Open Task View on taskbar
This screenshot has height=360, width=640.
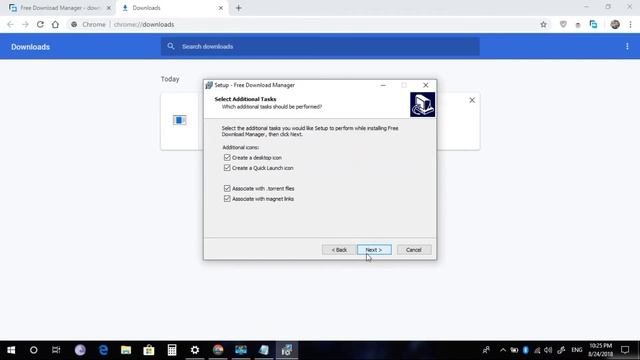pyautogui.click(x=56, y=350)
